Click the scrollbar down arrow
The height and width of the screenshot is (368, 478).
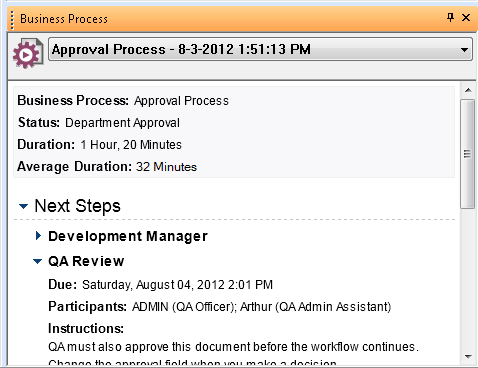(x=468, y=357)
